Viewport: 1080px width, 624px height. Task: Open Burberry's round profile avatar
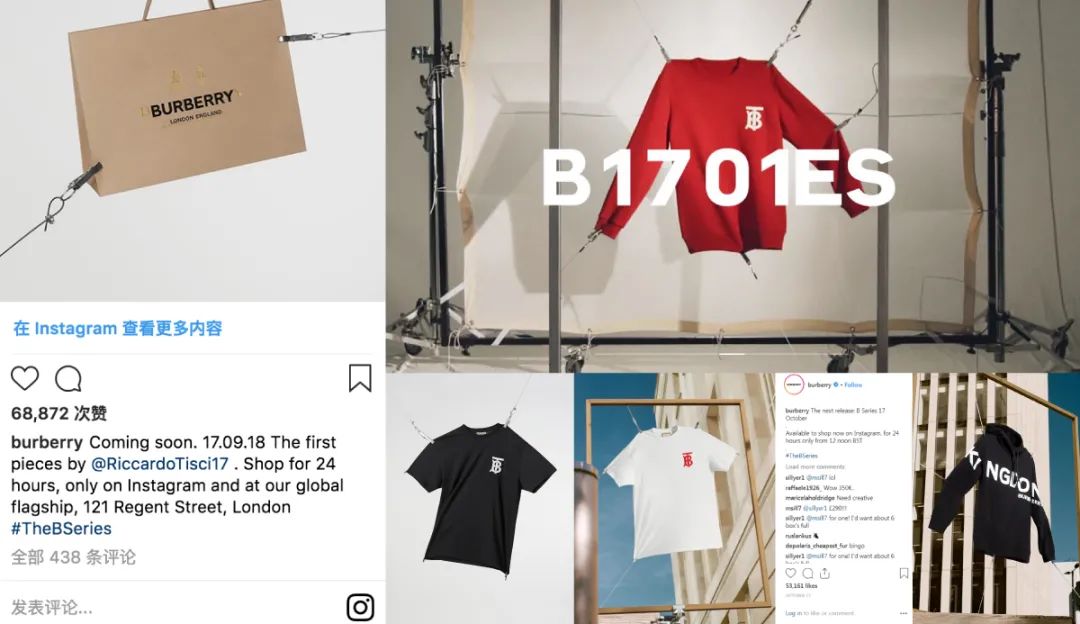[x=794, y=385]
